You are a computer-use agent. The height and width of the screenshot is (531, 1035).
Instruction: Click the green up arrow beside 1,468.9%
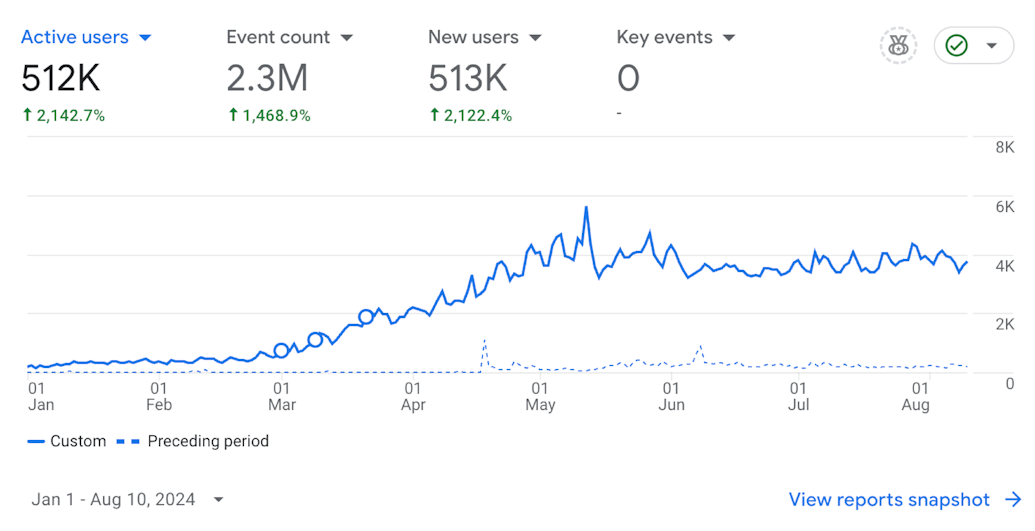click(233, 116)
